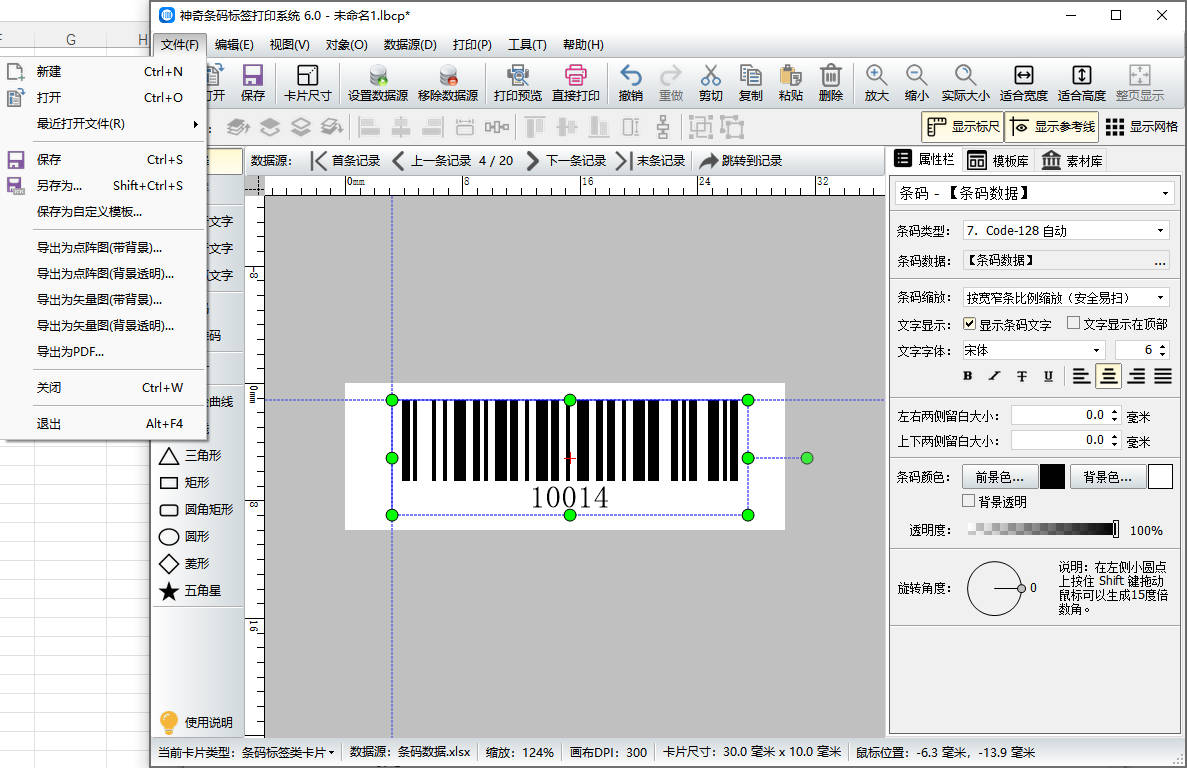Click Remove Data Source (移除数据源) icon
This screenshot has height=768, width=1187.
pos(448,82)
